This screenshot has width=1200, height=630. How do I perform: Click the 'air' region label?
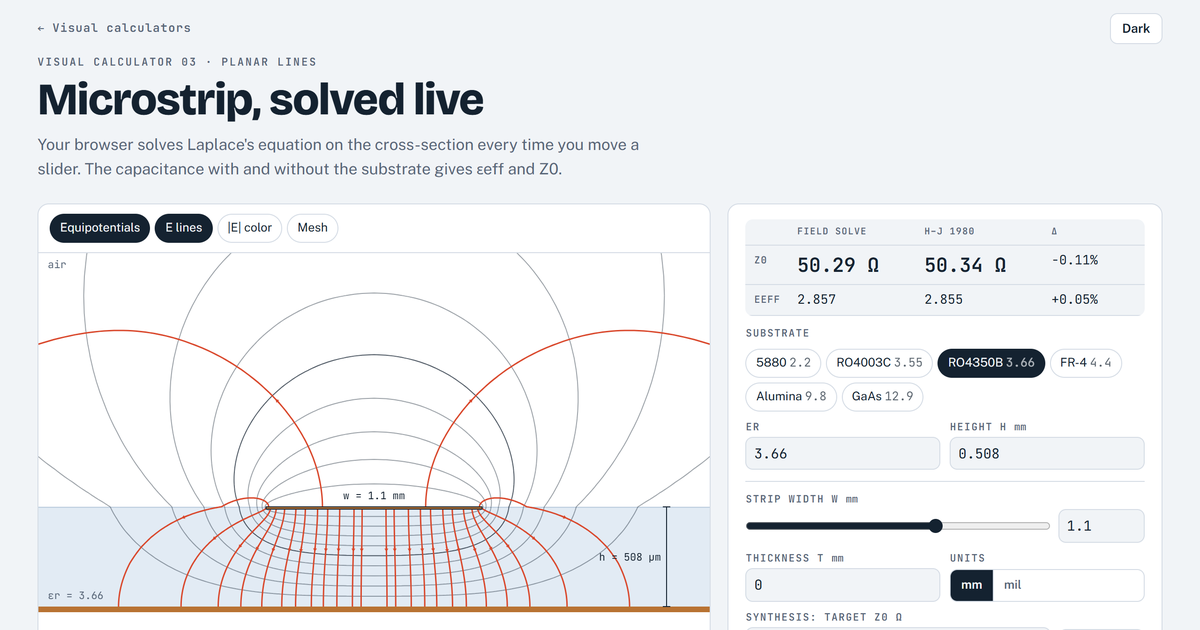pos(56,265)
